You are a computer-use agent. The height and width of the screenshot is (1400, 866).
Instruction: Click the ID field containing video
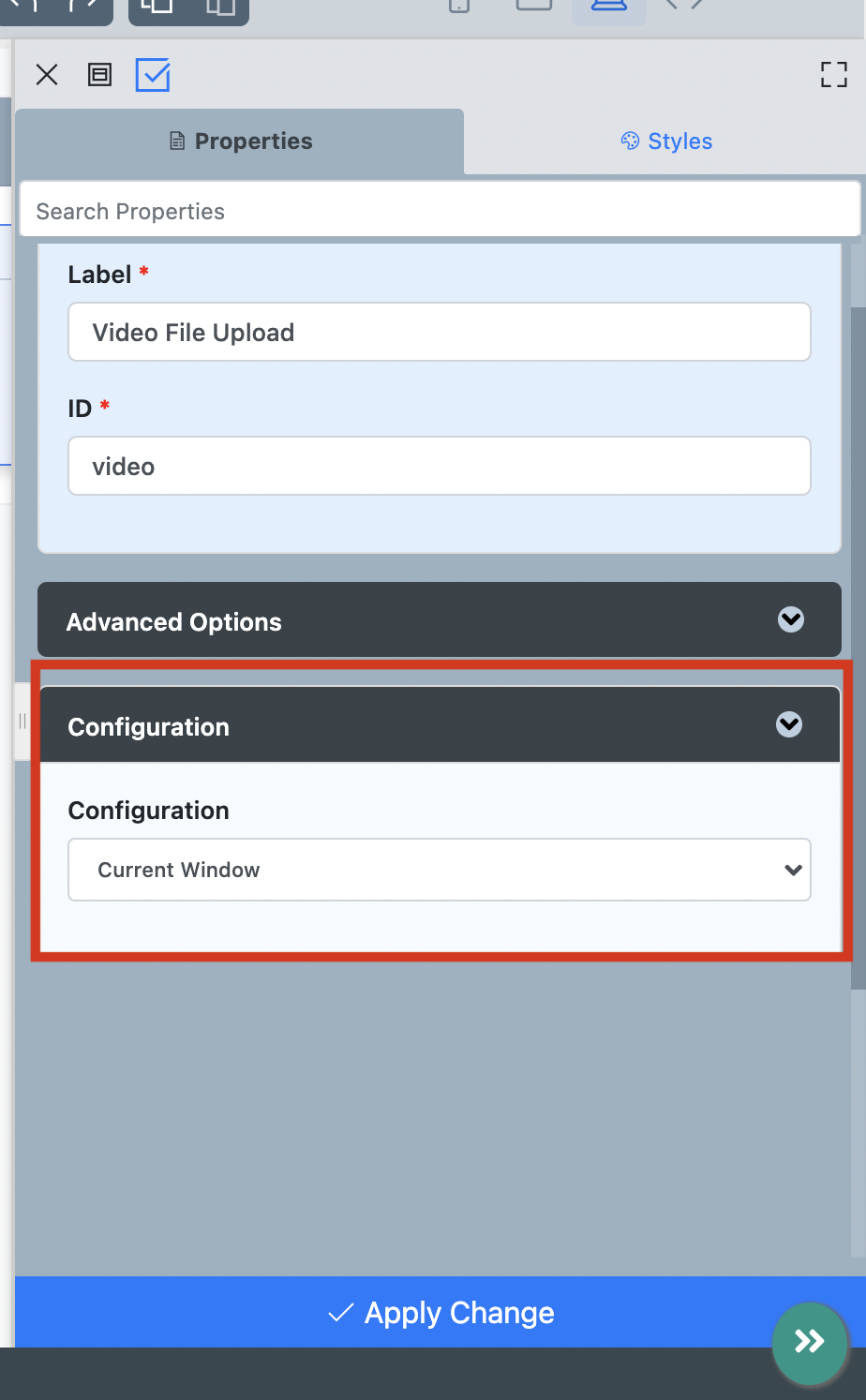click(x=439, y=467)
